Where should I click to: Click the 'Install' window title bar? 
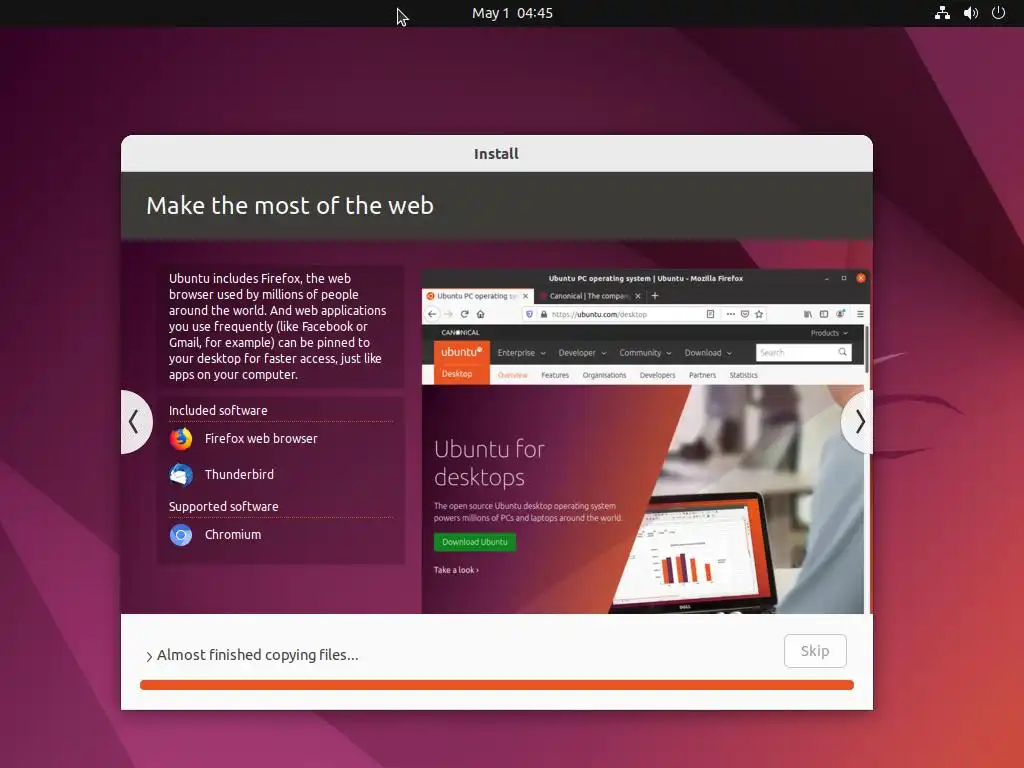coord(496,153)
